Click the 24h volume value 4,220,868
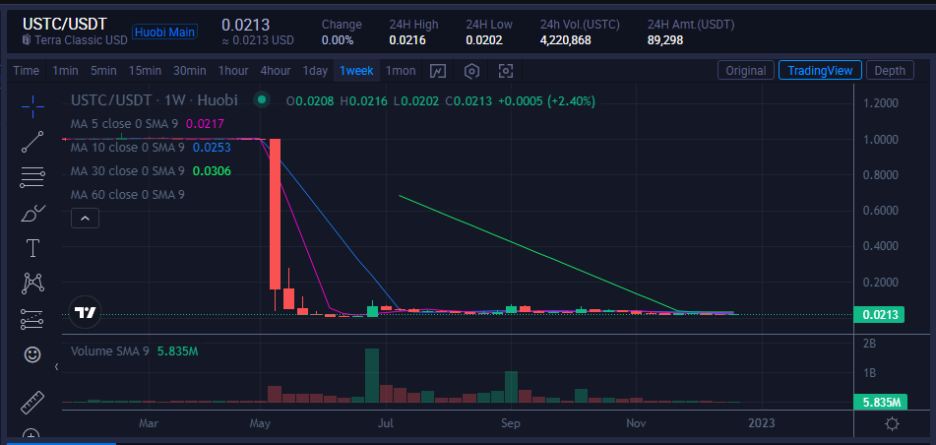The image size is (936, 445). point(565,40)
